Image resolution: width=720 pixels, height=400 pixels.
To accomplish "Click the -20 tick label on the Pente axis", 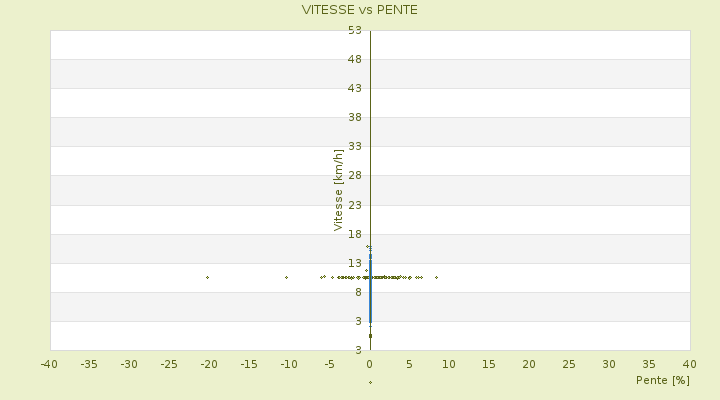I will pos(209,363).
